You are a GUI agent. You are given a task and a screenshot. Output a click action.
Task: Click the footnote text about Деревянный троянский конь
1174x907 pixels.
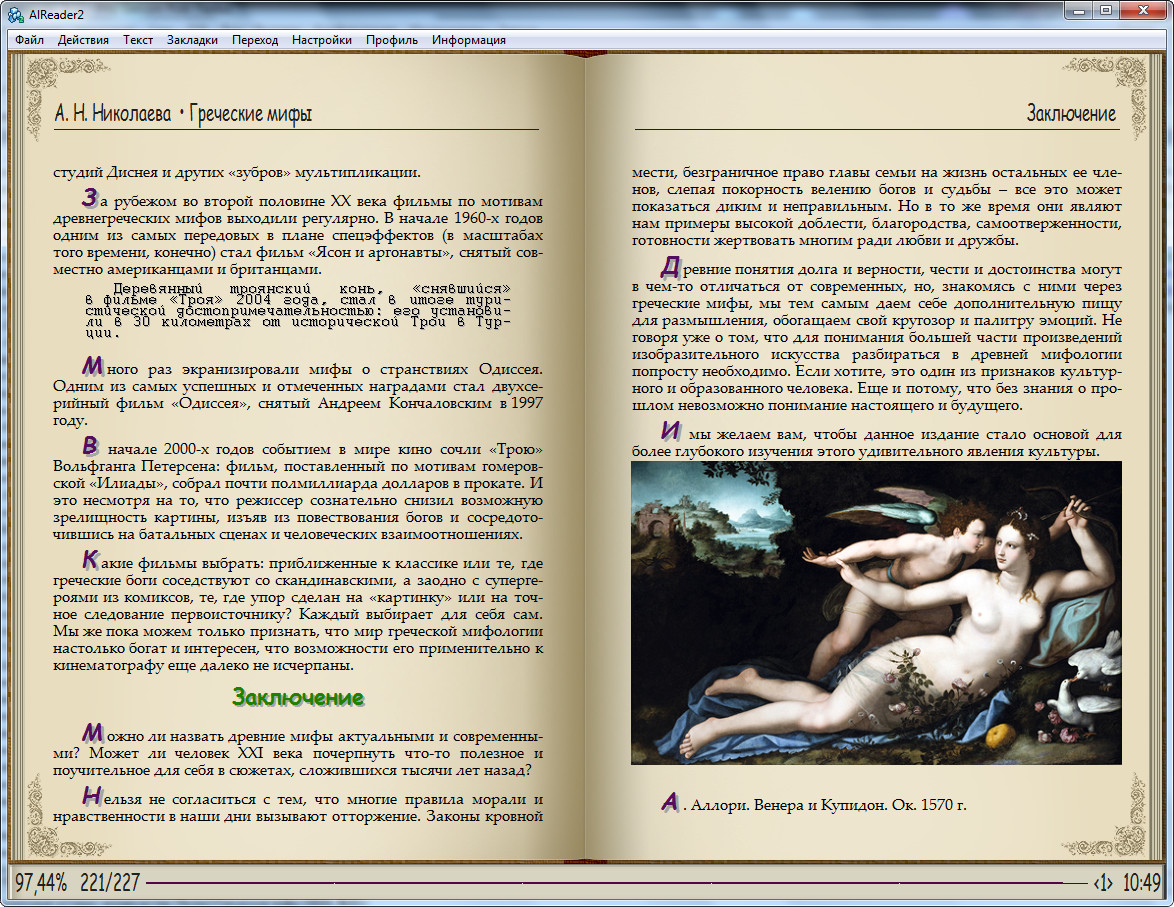[x=298, y=311]
